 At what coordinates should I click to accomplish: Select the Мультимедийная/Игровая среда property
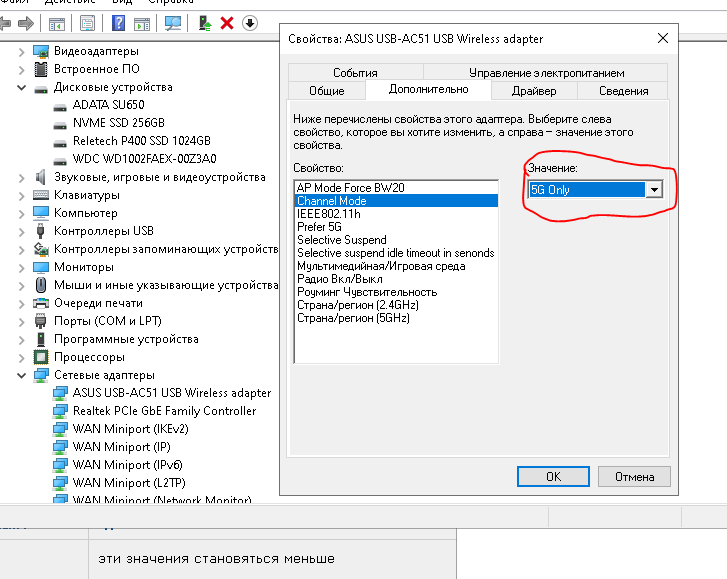[396, 266]
